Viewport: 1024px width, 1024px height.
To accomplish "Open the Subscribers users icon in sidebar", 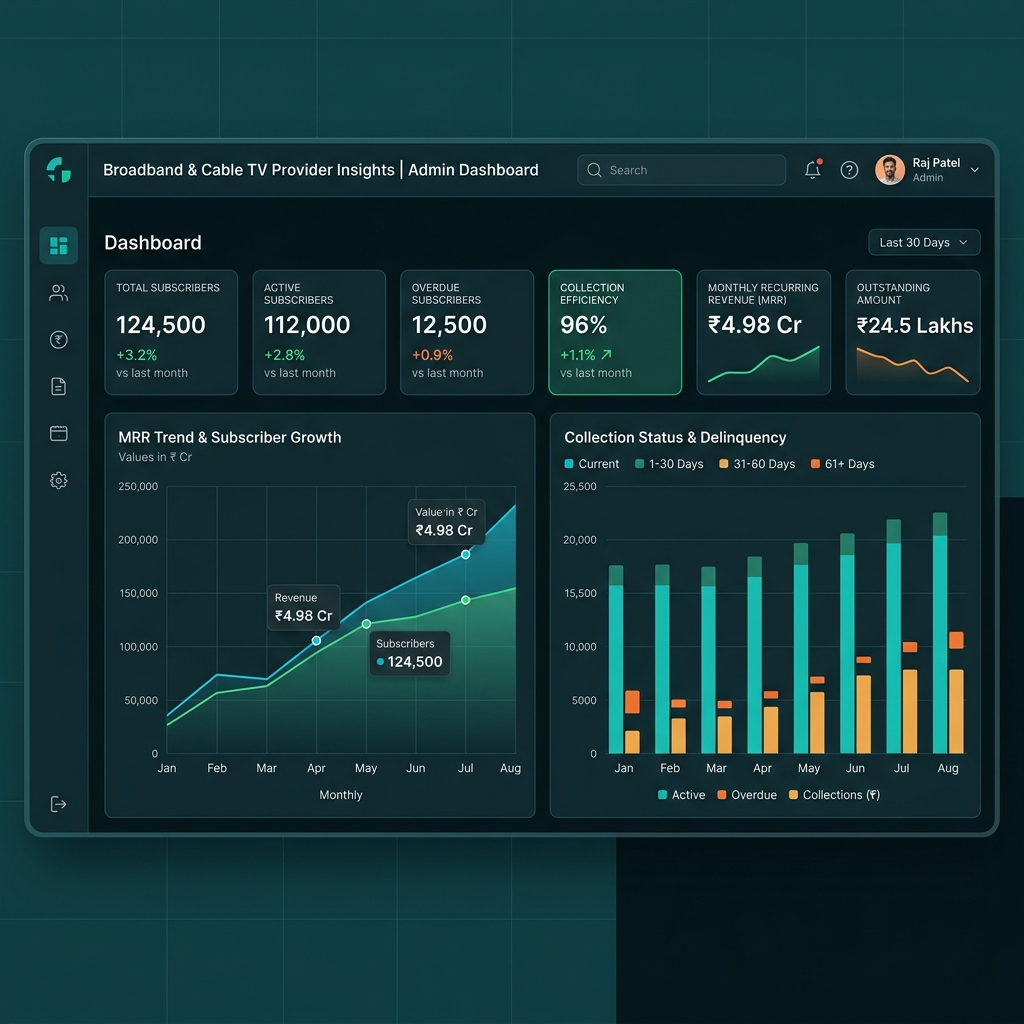I will click(59, 293).
